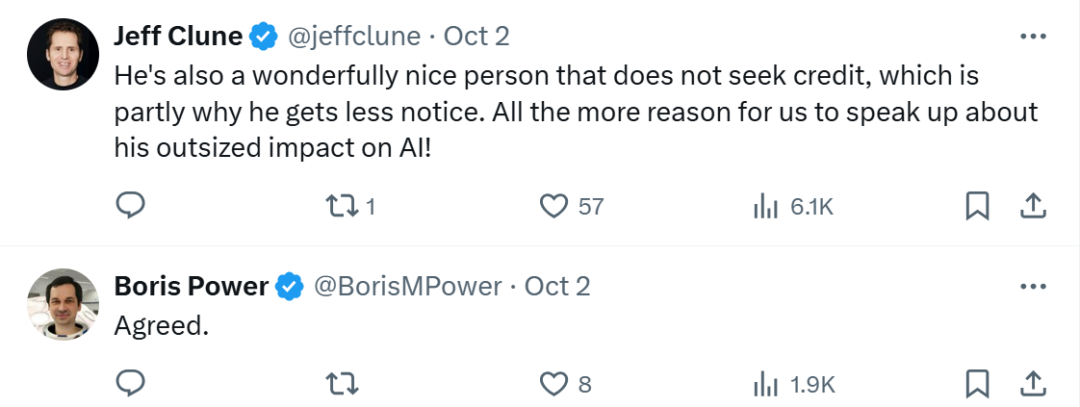The image size is (1080, 407).
Task: Open Boris Power's profile picture
Action: [x=62, y=304]
